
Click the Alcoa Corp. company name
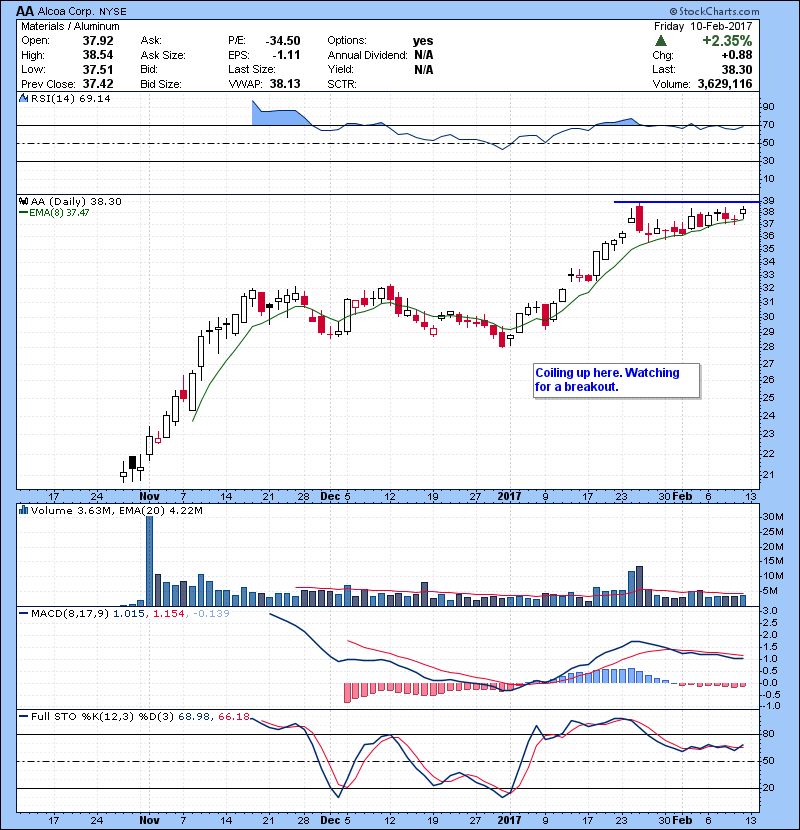tap(66, 11)
